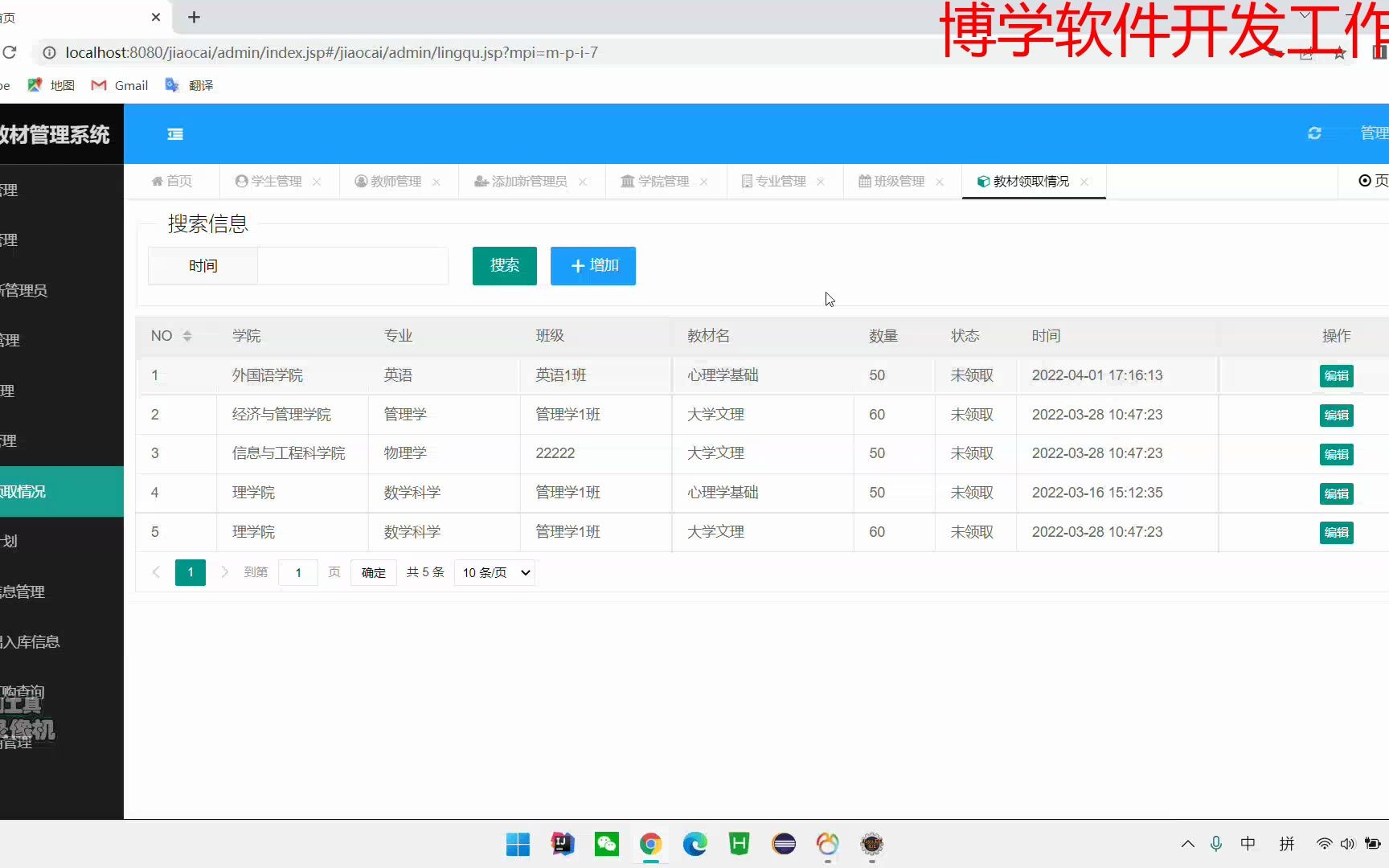
Task: Expand hidden system tray icons via the chevron
Action: [x=1187, y=844]
